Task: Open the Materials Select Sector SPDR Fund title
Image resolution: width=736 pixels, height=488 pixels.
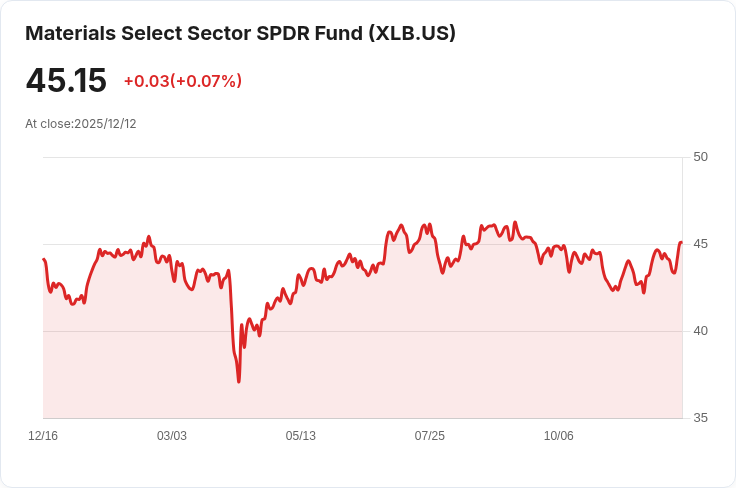Action: click(x=240, y=33)
